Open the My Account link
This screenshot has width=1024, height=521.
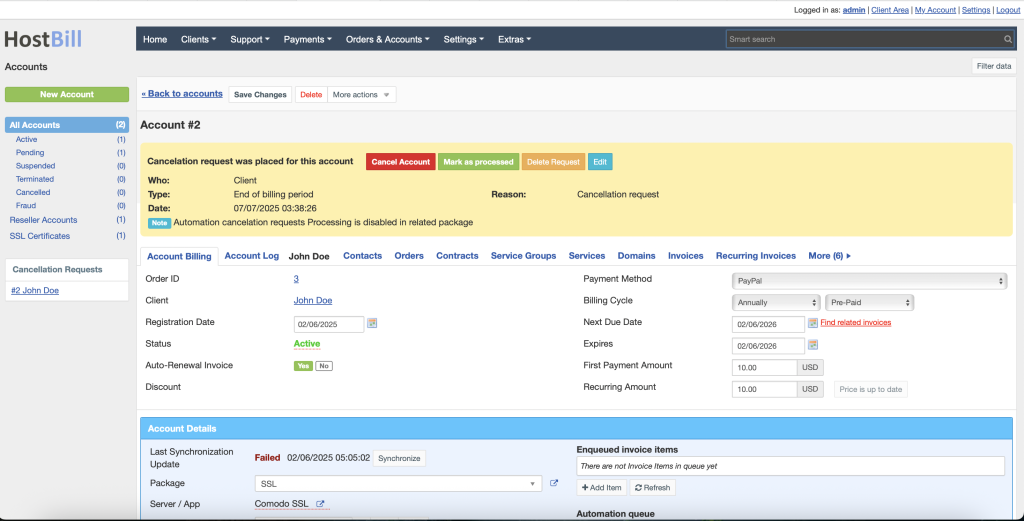pyautogui.click(x=935, y=10)
